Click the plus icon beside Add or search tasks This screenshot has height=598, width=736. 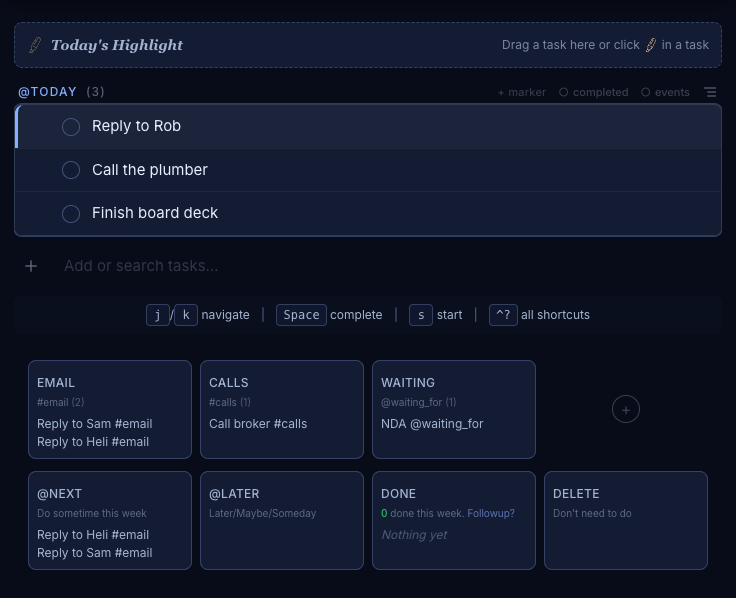31,266
